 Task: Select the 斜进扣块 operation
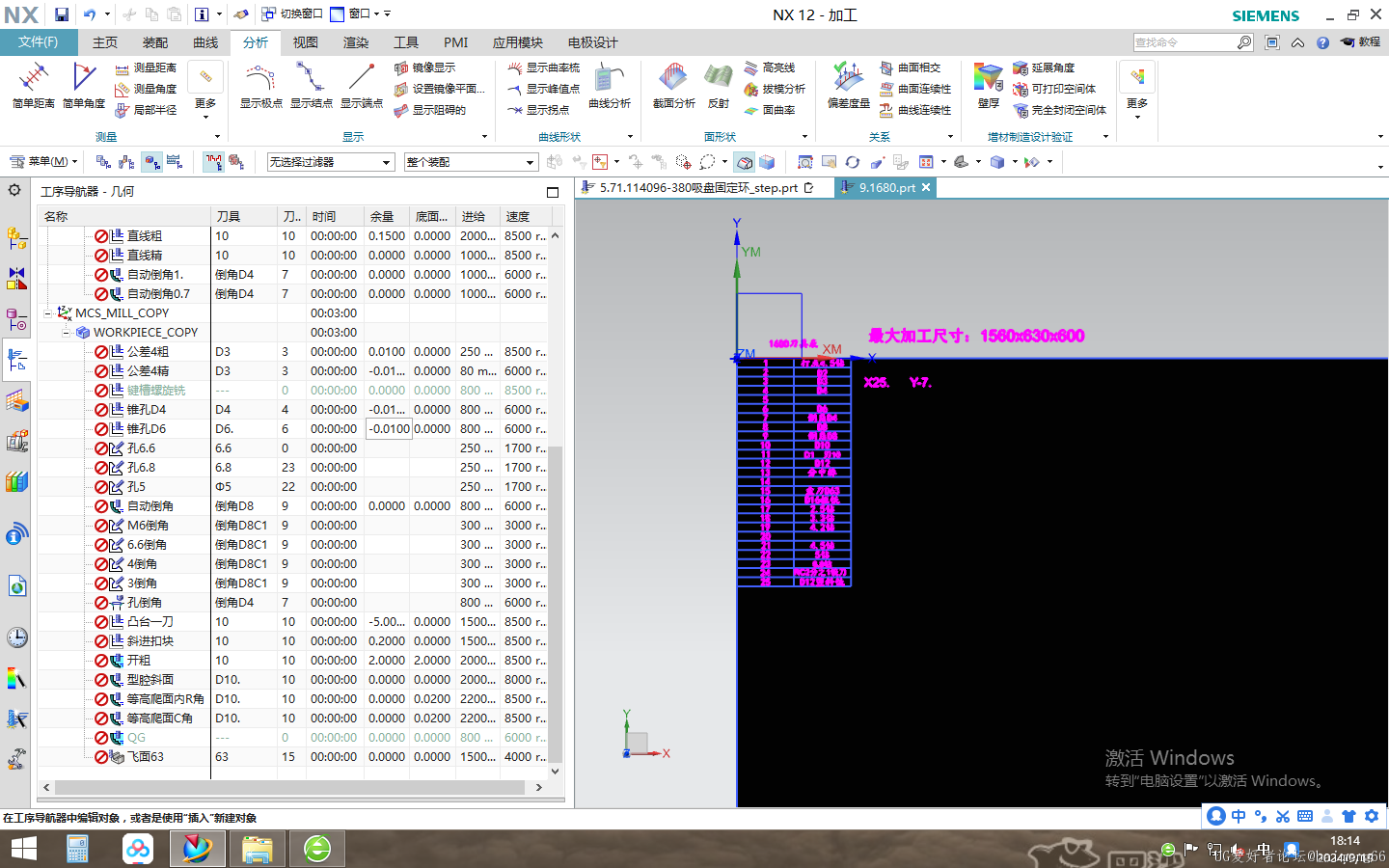coord(150,640)
